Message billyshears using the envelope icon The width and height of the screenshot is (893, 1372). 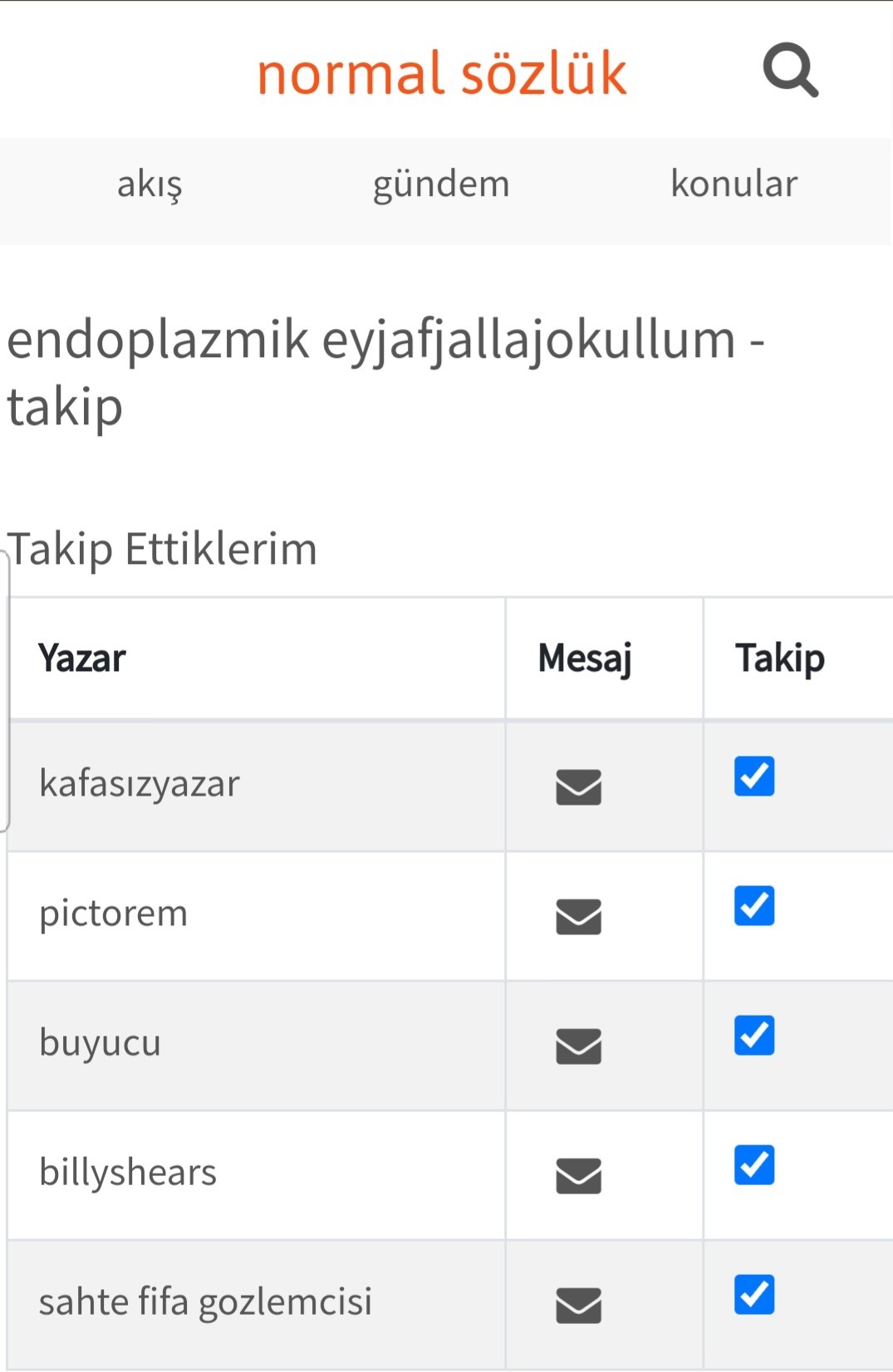coord(578,1175)
